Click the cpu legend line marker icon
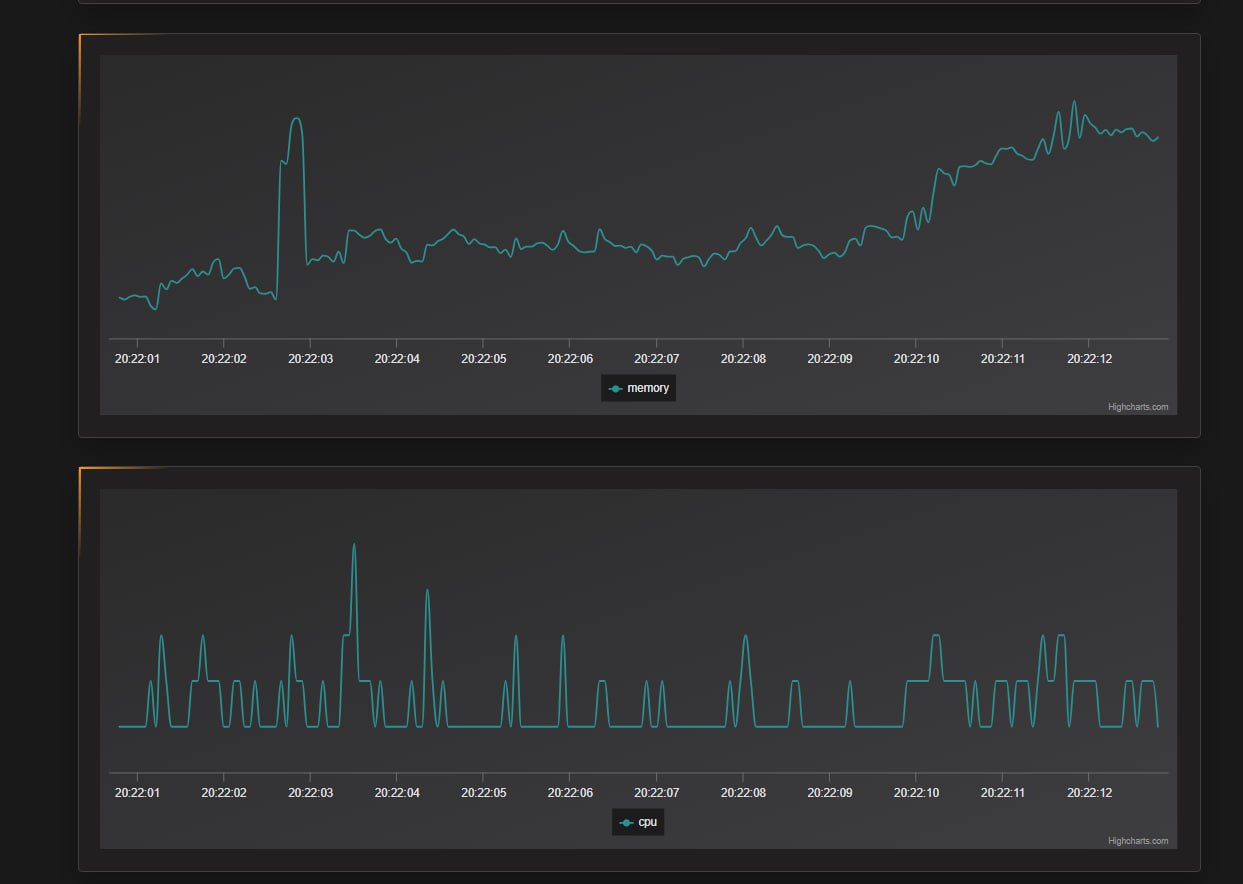Image resolution: width=1243 pixels, height=884 pixels. 626,823
